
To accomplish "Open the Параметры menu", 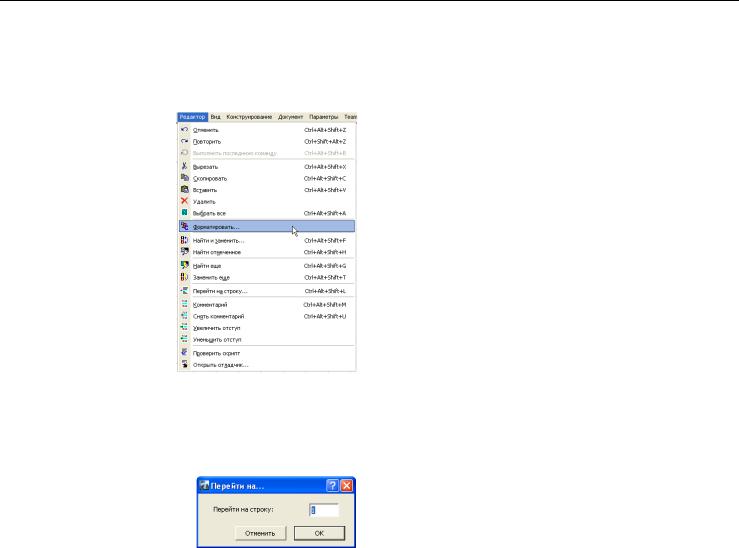I will point(323,117).
